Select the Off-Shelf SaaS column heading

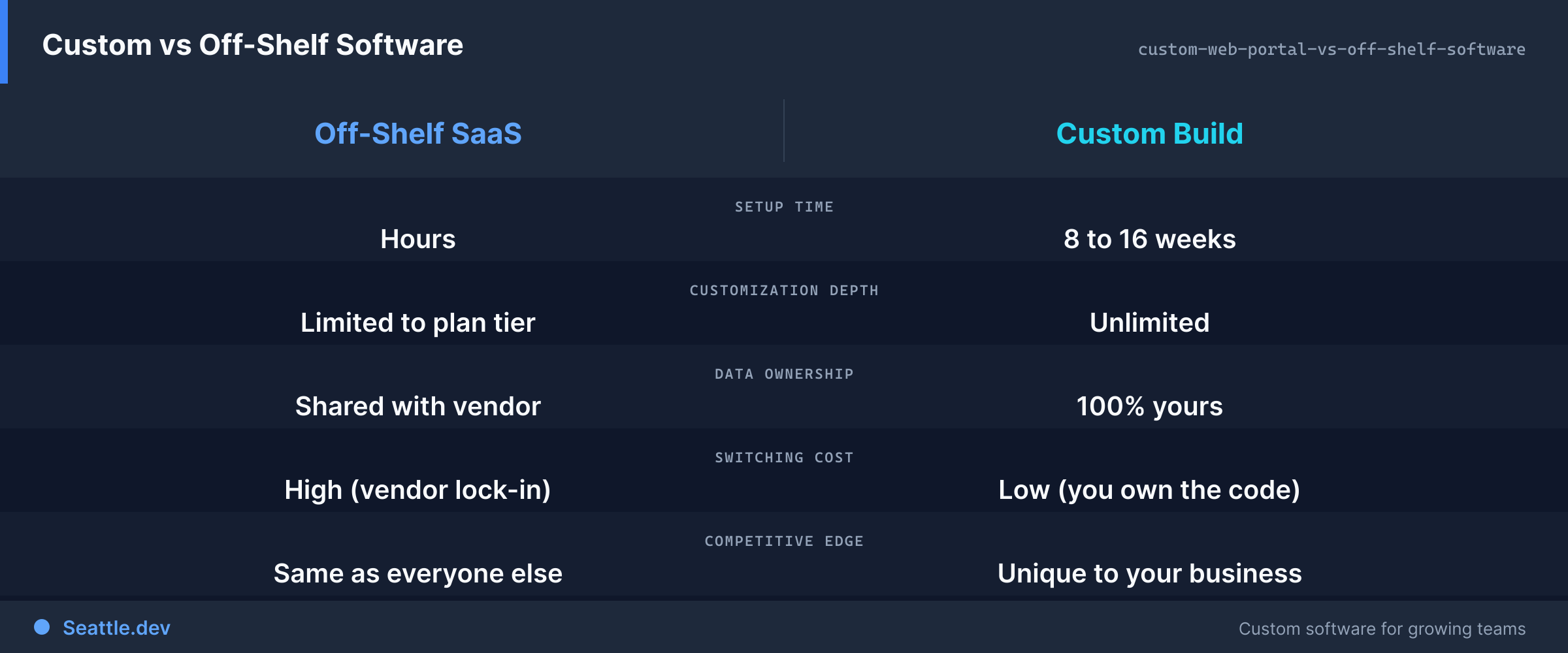coord(418,133)
